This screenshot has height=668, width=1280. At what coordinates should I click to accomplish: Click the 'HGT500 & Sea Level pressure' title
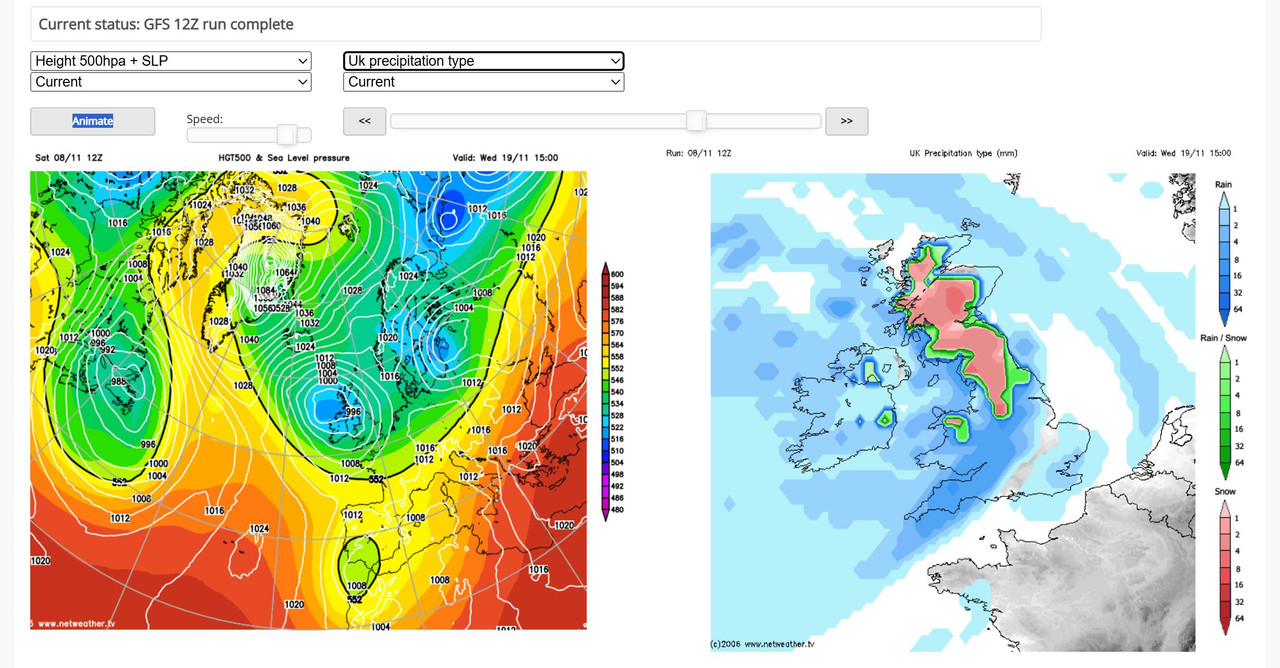[x=284, y=158]
